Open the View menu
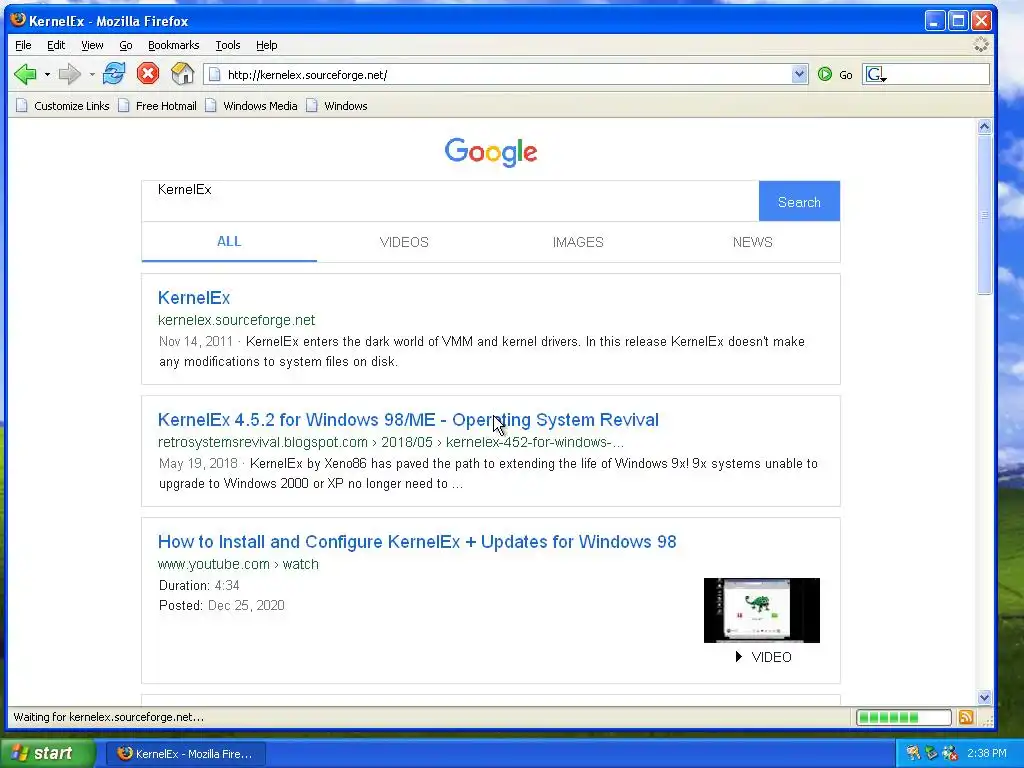 pos(92,45)
